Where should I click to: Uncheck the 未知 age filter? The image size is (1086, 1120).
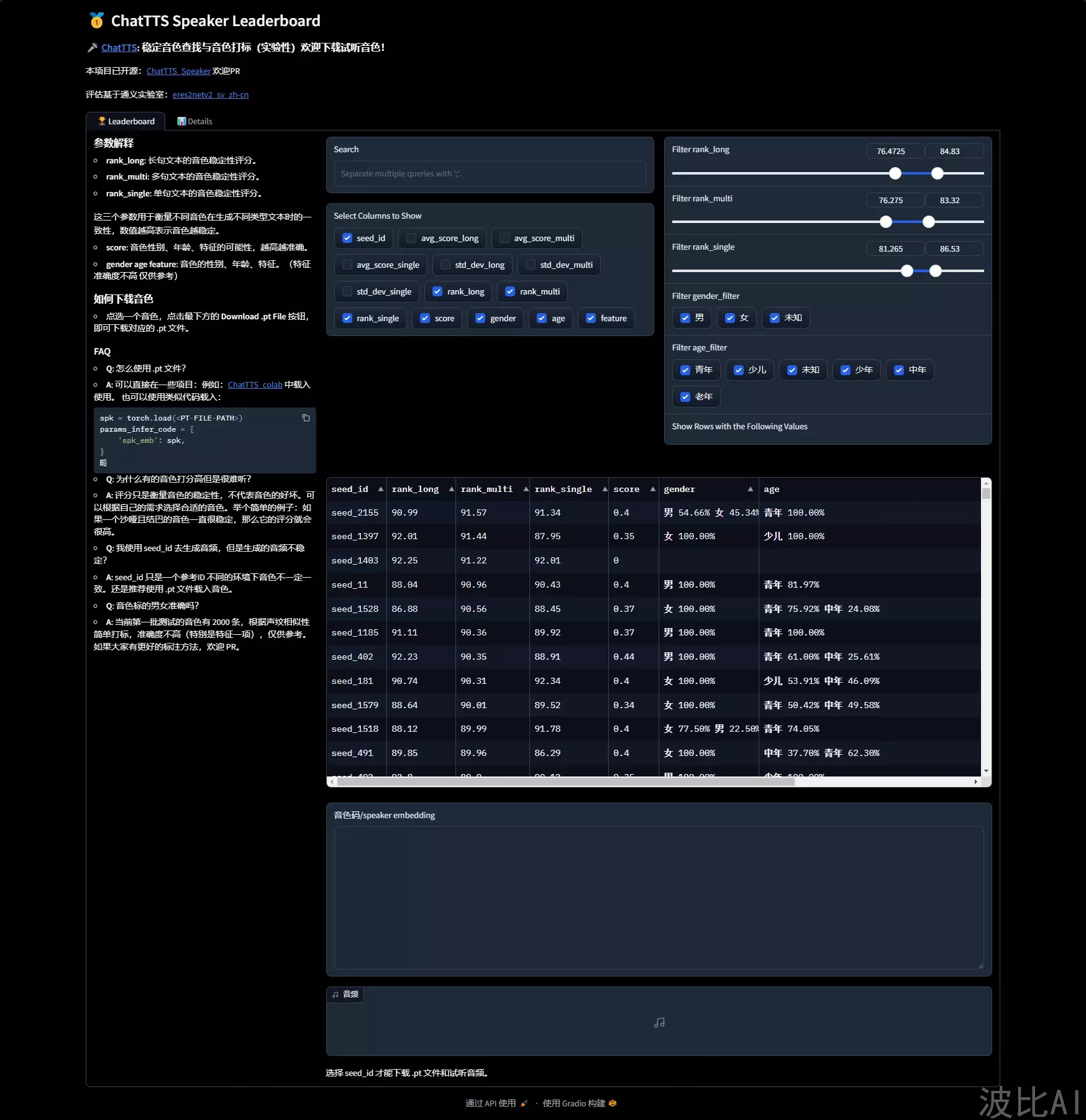tap(792, 370)
